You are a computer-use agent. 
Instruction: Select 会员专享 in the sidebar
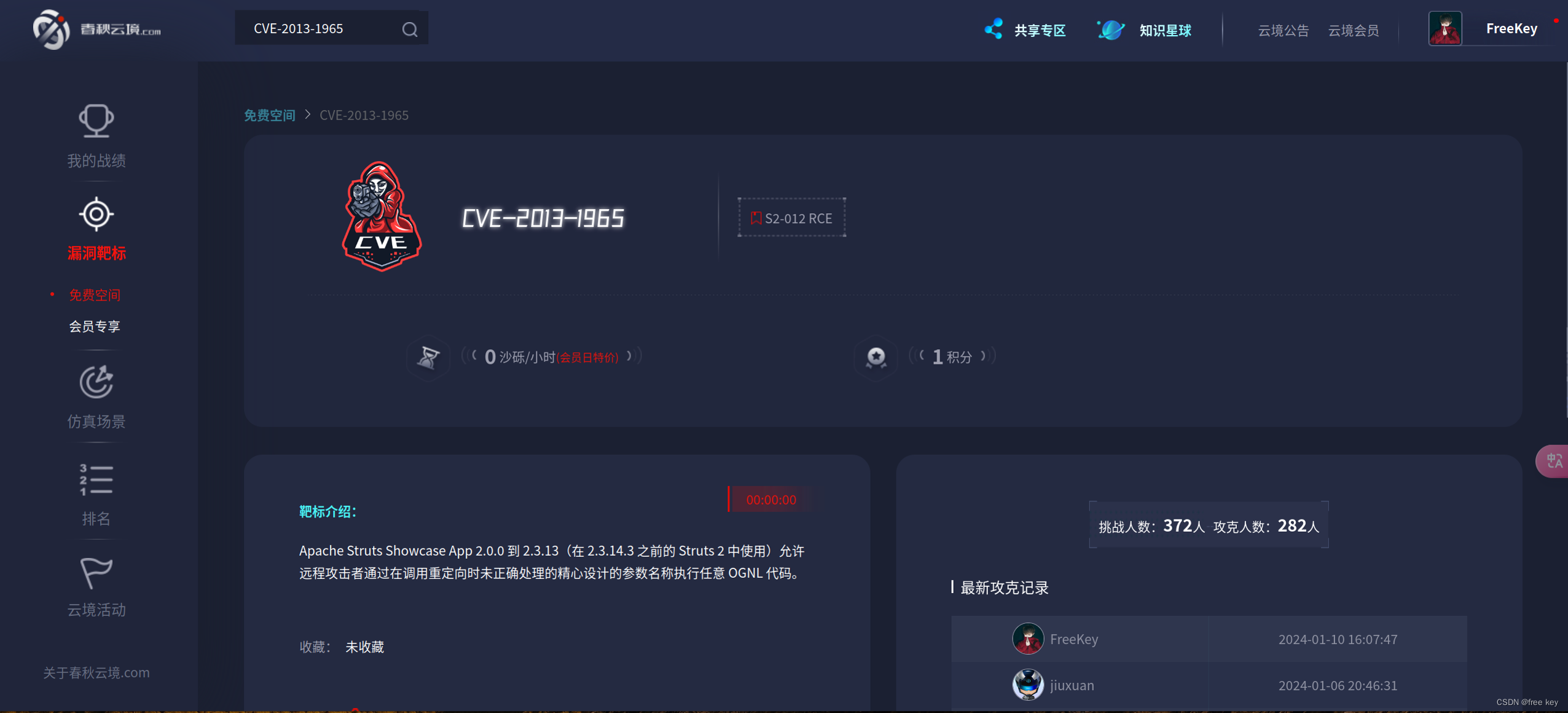click(95, 326)
